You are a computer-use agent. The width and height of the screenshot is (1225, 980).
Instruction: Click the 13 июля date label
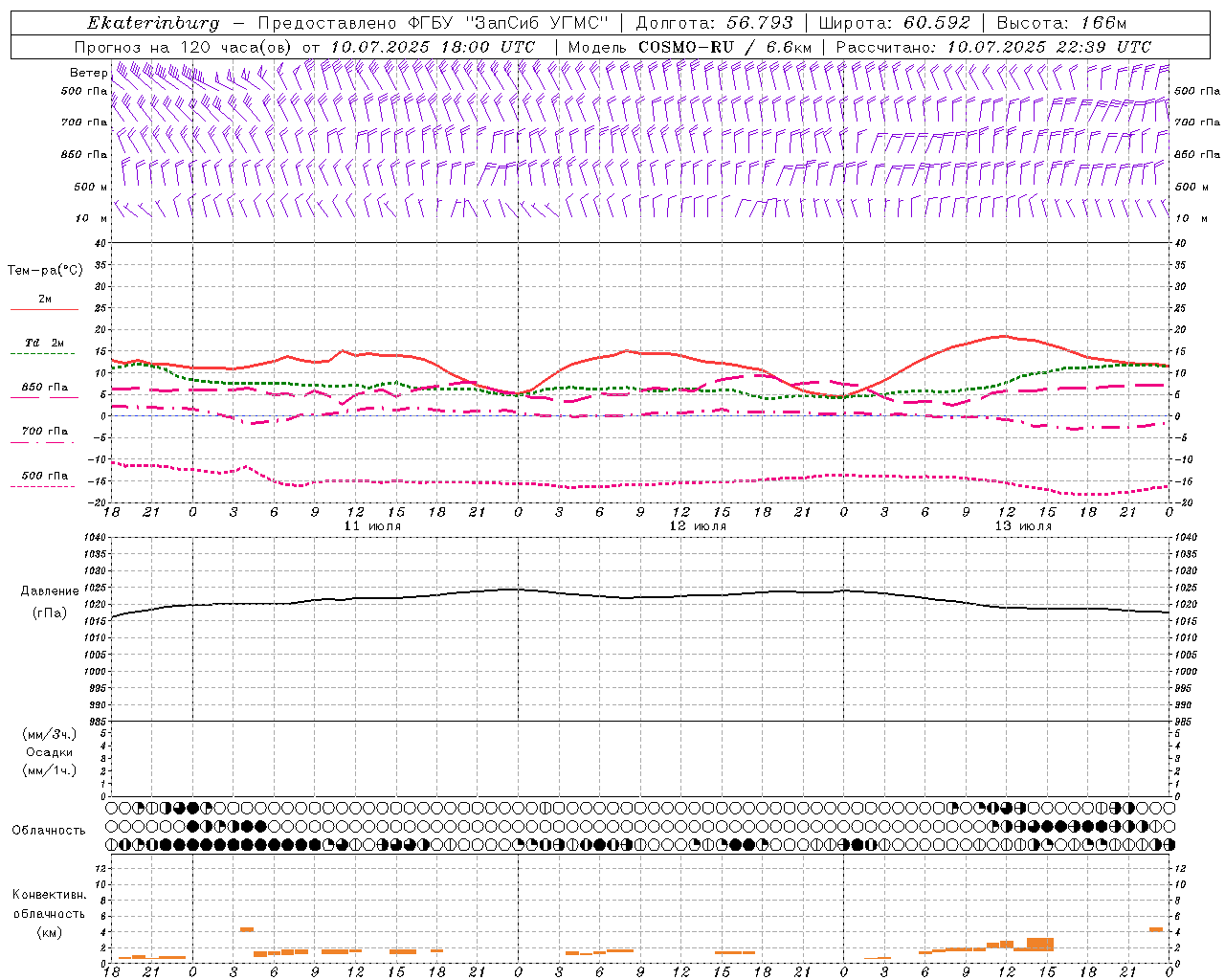[1023, 526]
